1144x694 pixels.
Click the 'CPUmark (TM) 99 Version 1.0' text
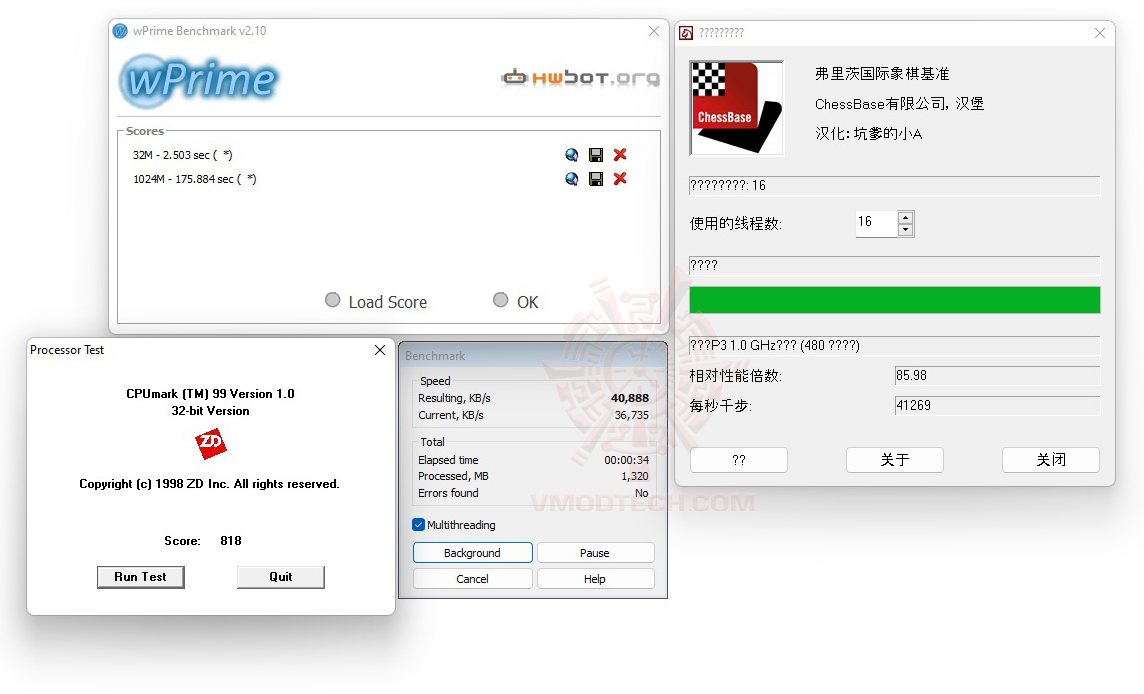210,394
